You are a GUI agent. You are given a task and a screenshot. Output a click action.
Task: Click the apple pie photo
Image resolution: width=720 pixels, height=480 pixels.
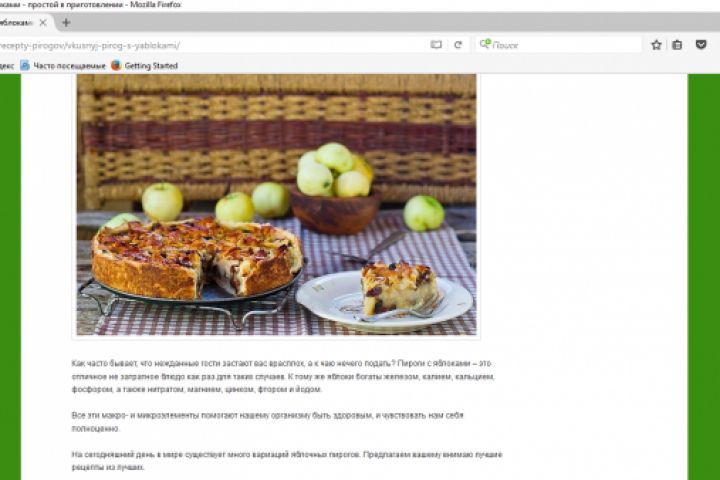click(276, 204)
